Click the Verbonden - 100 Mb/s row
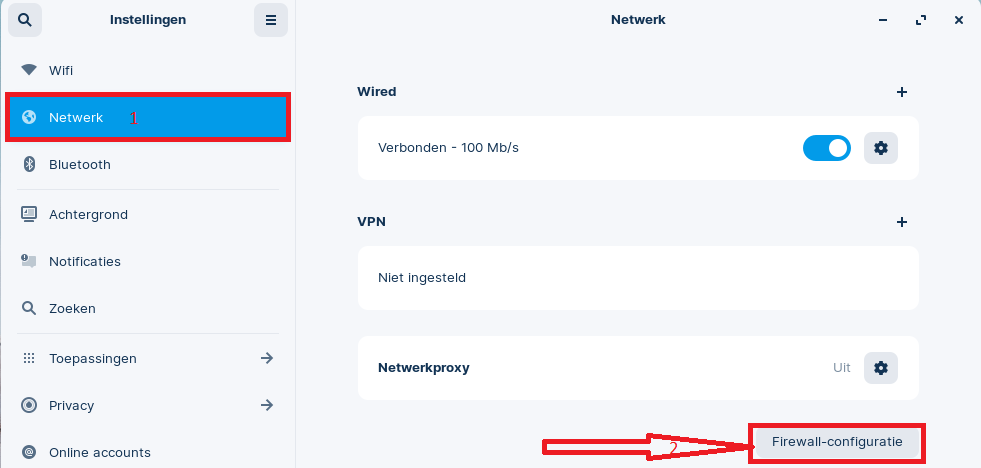This screenshot has width=981, height=468. point(638,148)
